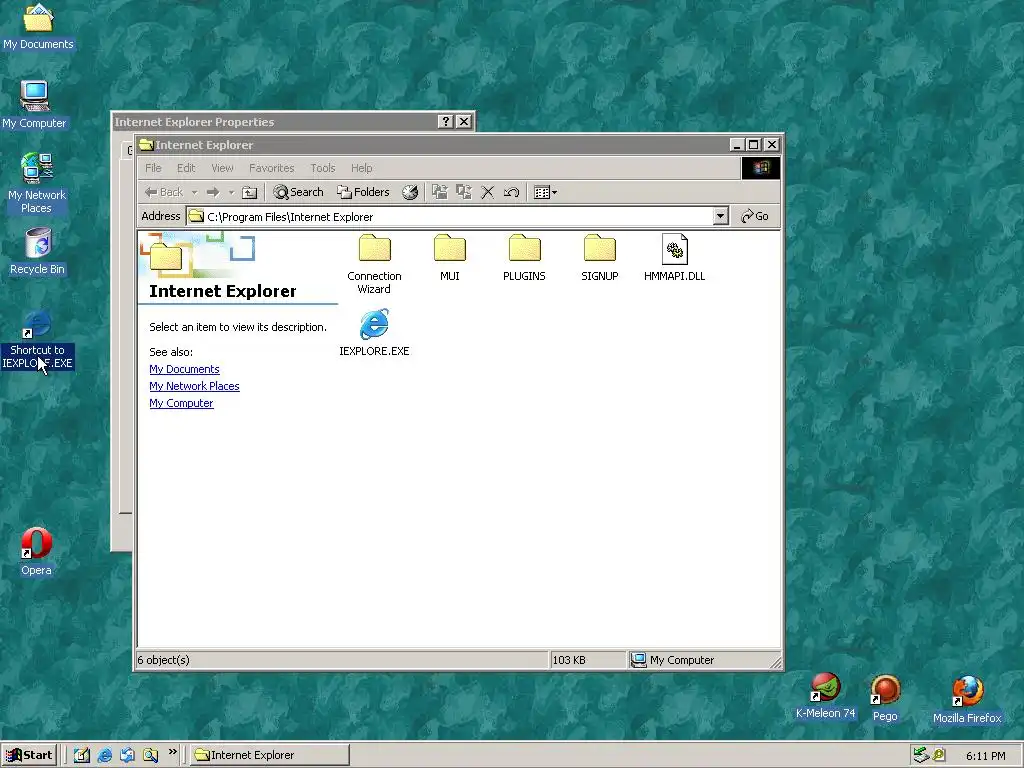
Task: Click the Copy To toolbar icon
Action: (464, 192)
